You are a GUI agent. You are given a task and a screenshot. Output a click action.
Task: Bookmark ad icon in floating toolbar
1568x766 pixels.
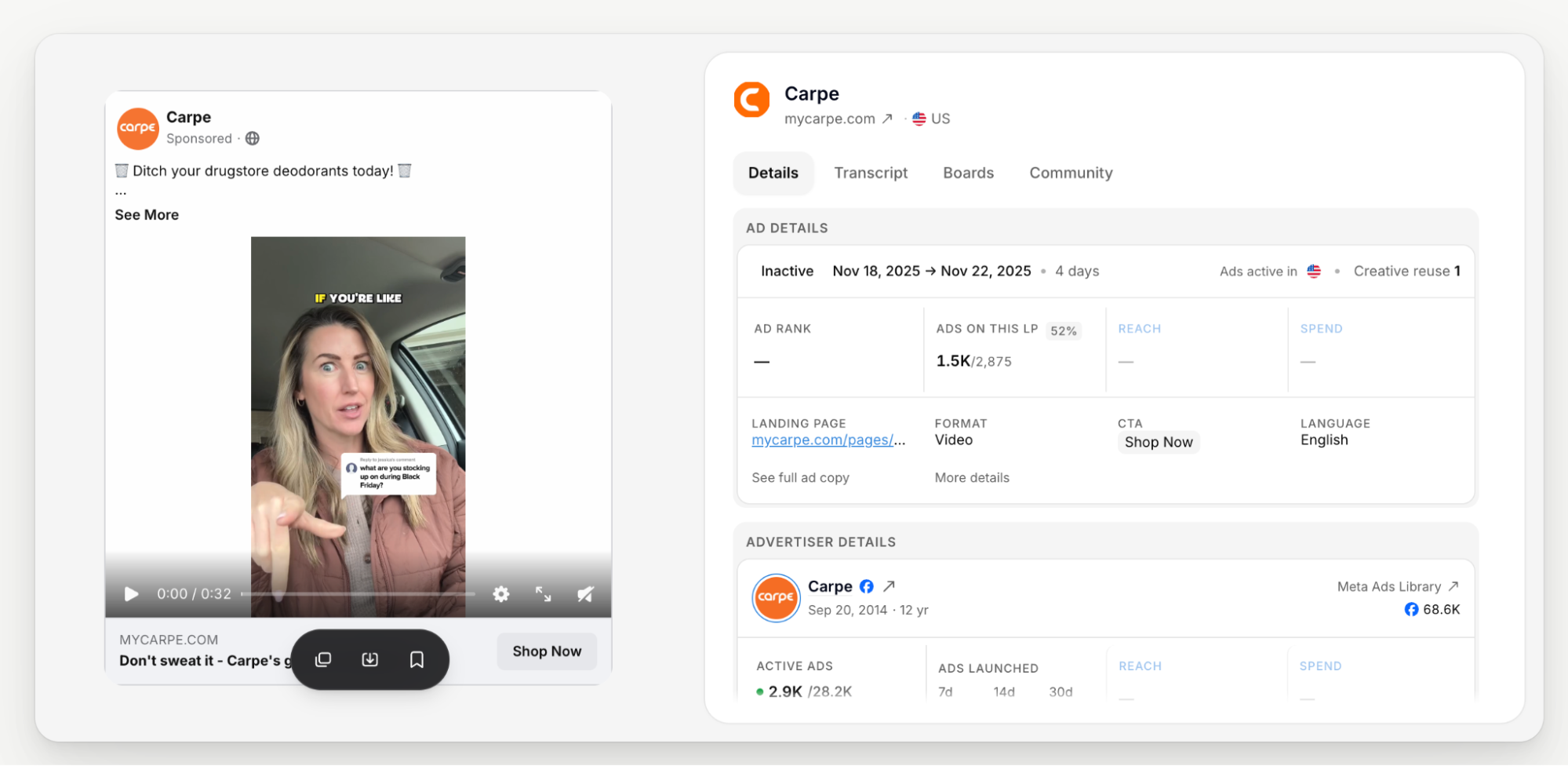click(x=417, y=659)
